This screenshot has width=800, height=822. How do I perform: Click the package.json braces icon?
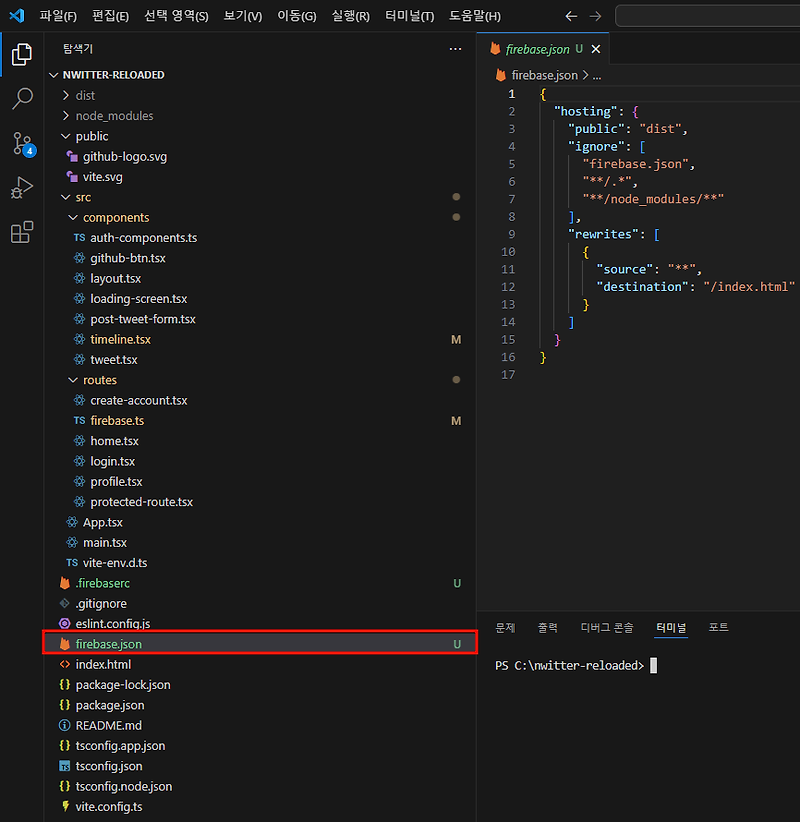click(64, 705)
